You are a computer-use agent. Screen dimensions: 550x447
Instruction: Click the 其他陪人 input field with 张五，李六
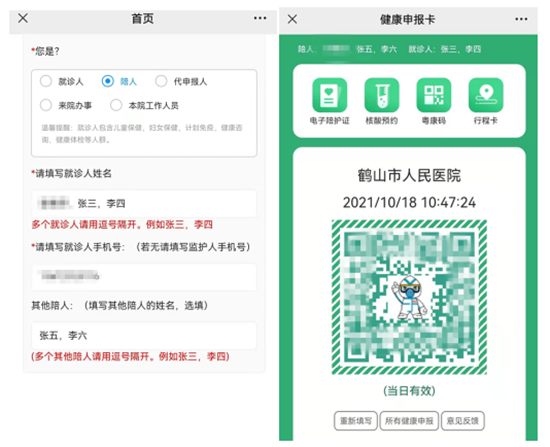pos(144,335)
